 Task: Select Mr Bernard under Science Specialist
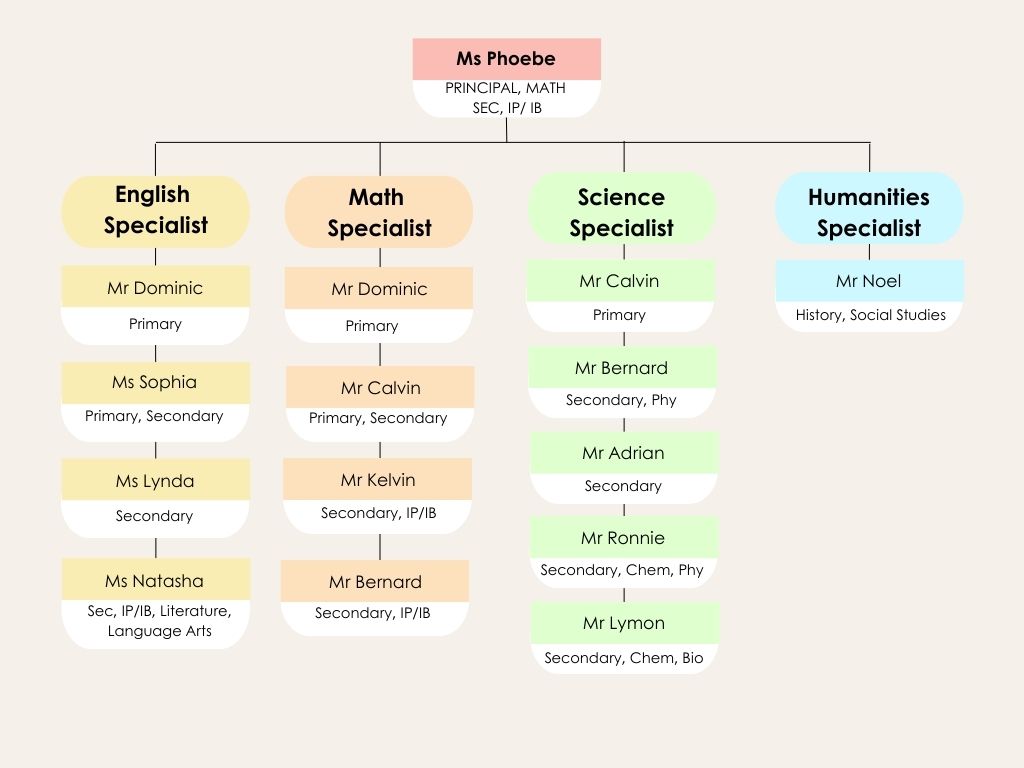(x=622, y=382)
